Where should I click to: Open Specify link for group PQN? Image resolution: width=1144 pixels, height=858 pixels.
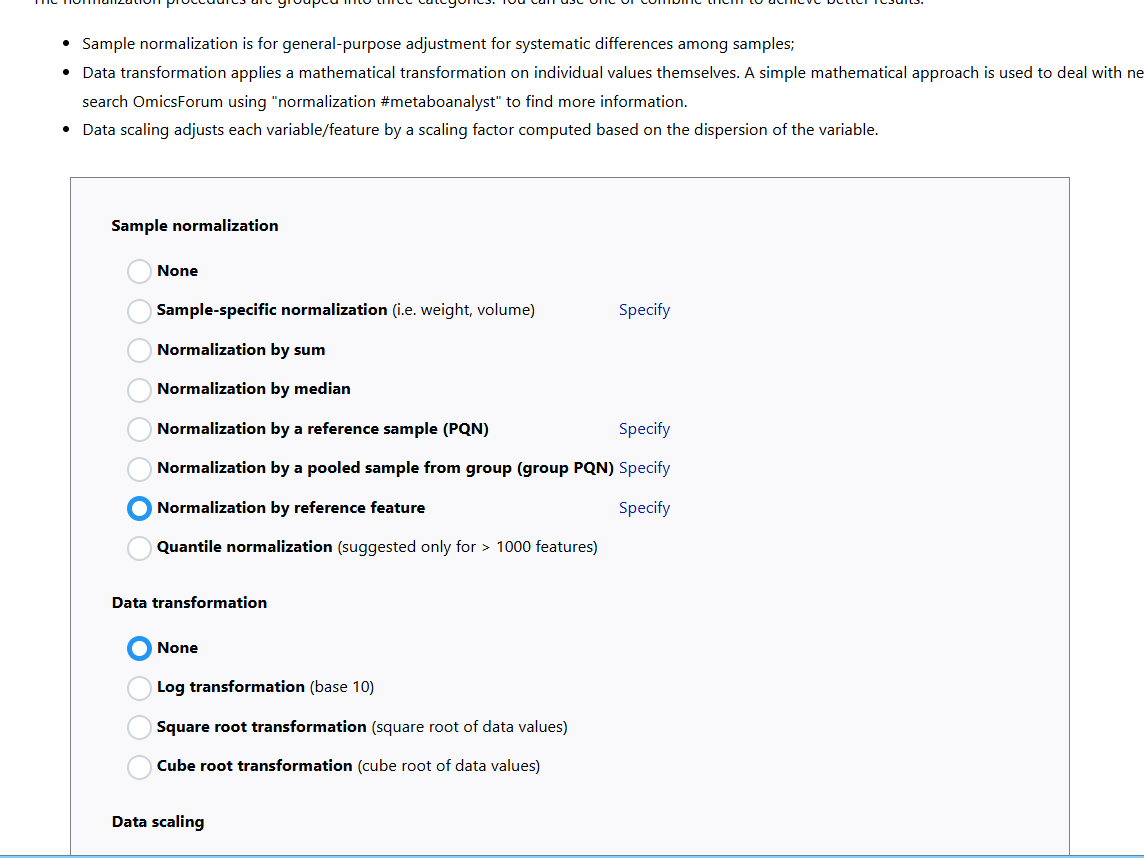(644, 468)
